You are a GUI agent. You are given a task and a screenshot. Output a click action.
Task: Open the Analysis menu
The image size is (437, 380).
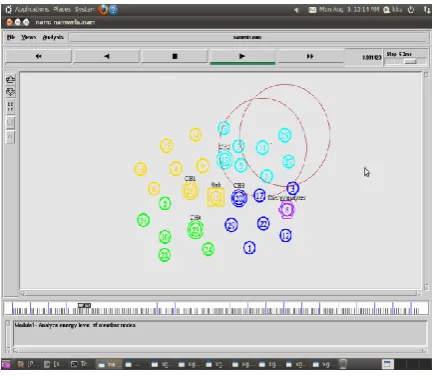point(53,37)
